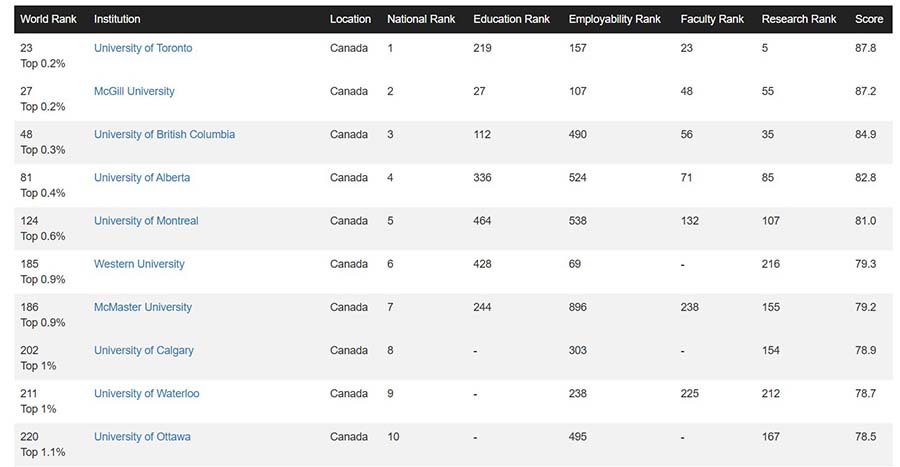Sort by Employability Rank header
The image size is (900, 467).
coord(614,19)
